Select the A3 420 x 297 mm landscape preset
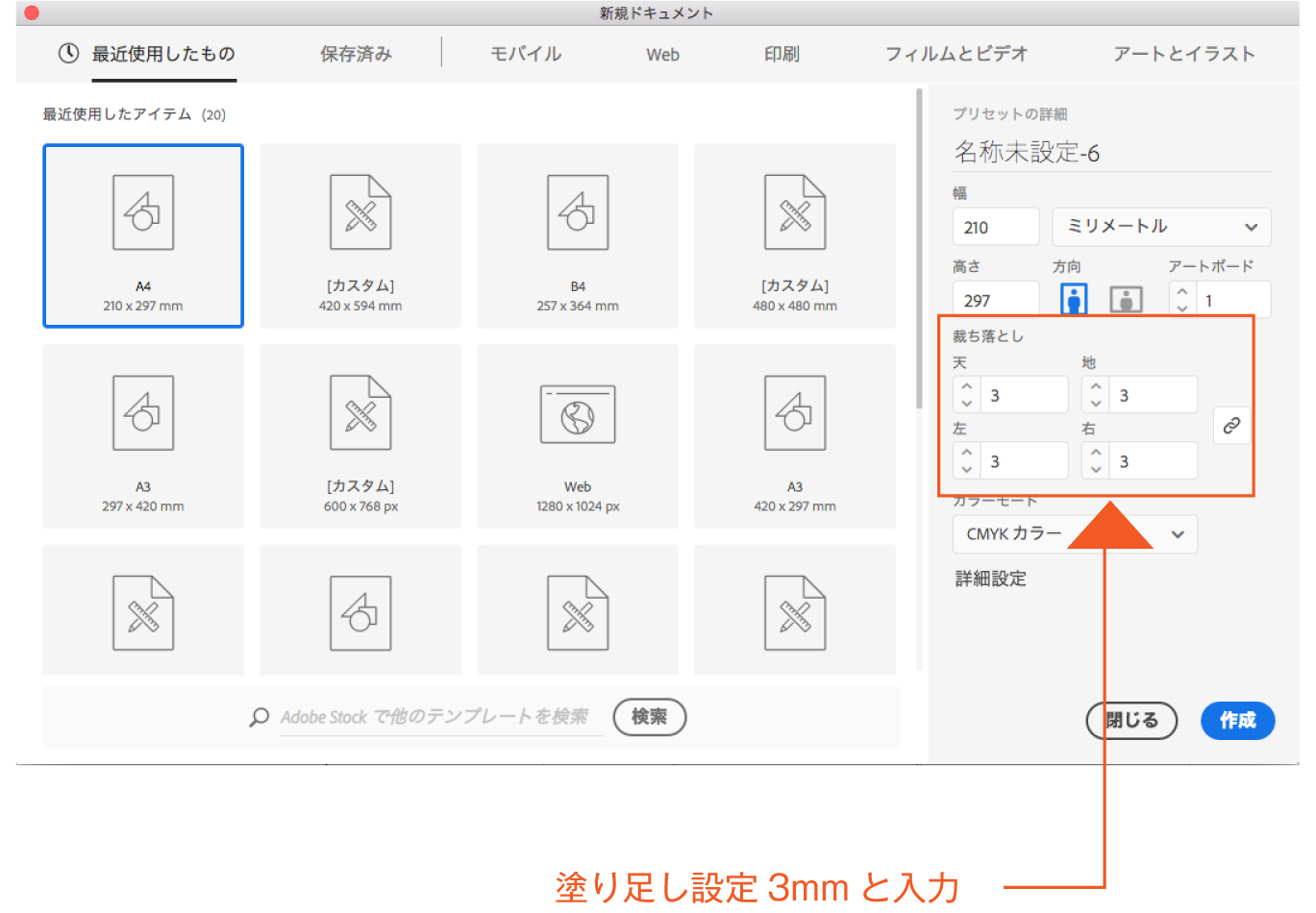1316x913 pixels. (x=795, y=436)
